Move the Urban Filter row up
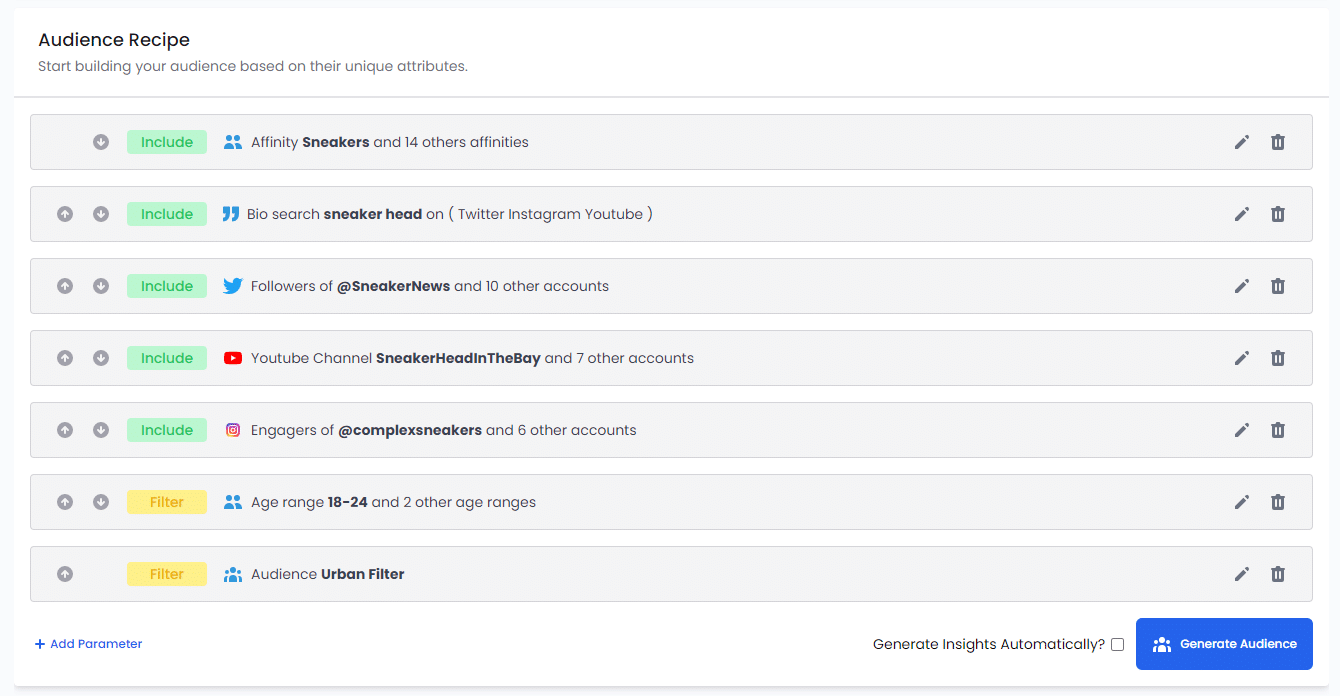 (65, 574)
